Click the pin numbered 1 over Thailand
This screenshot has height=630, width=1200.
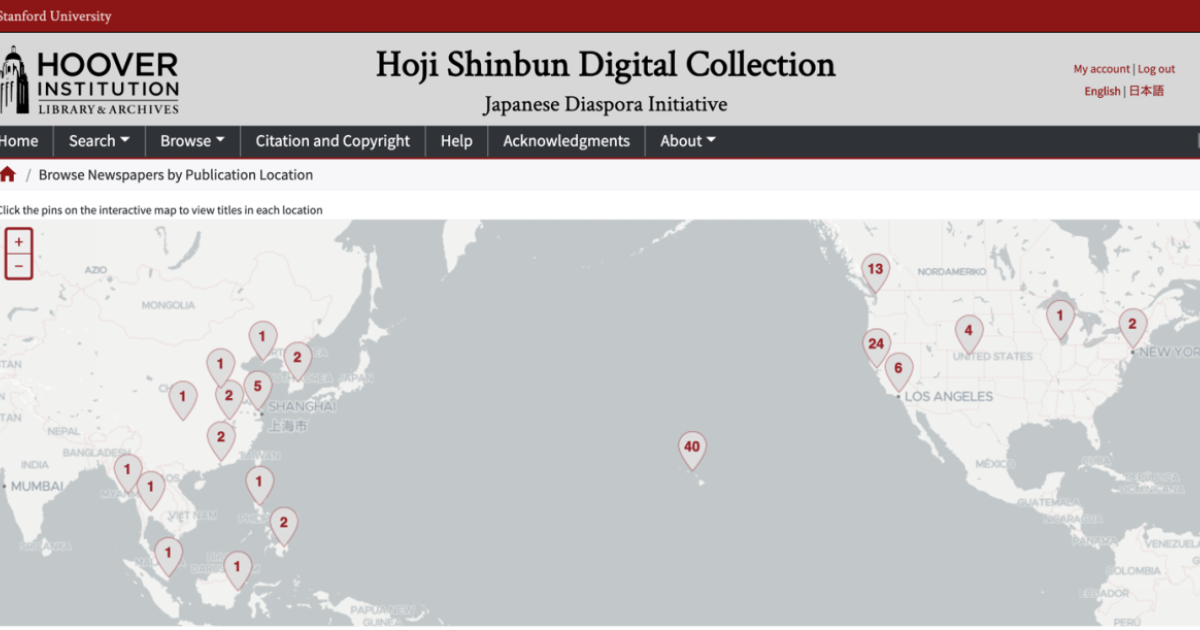(x=150, y=490)
